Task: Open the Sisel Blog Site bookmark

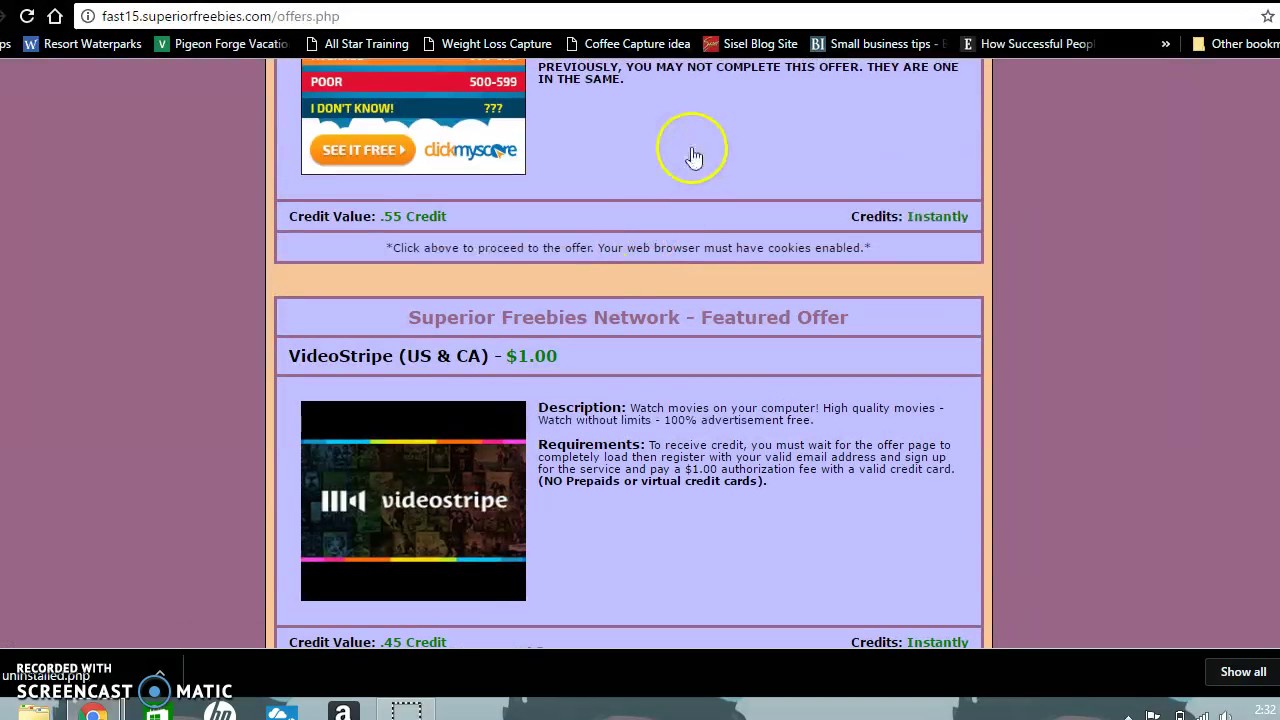Action: (750, 44)
